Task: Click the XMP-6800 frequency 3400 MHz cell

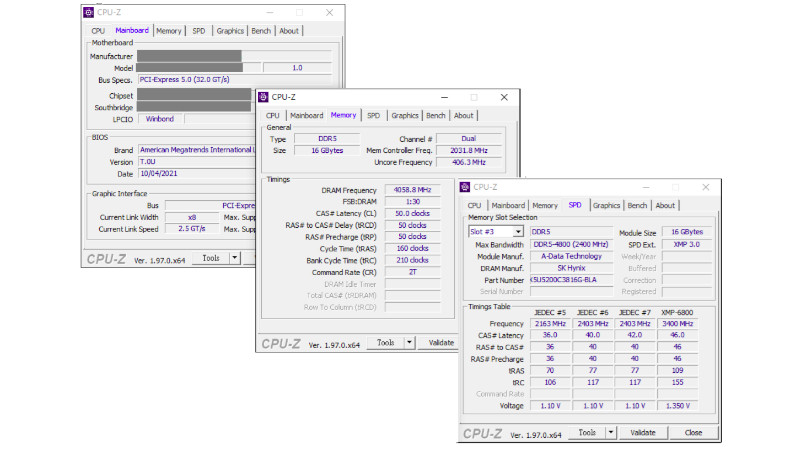Action: (x=677, y=323)
